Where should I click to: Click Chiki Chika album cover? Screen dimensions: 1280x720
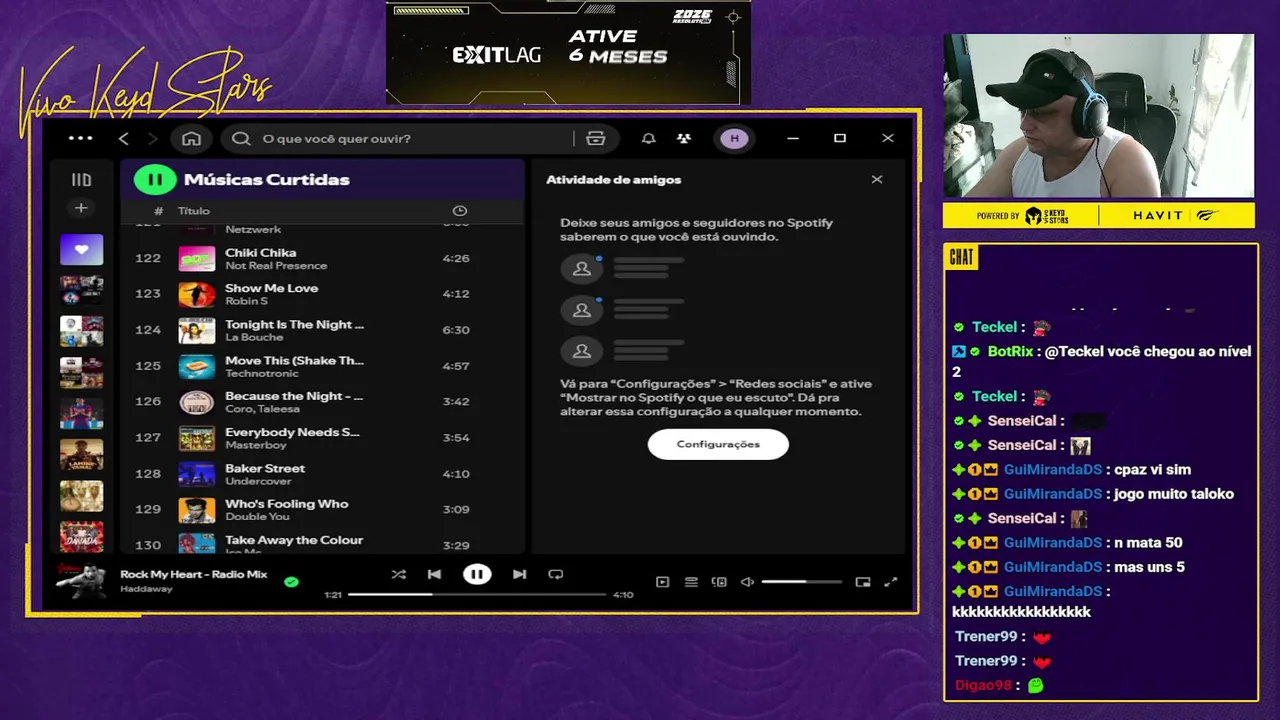tap(197, 258)
